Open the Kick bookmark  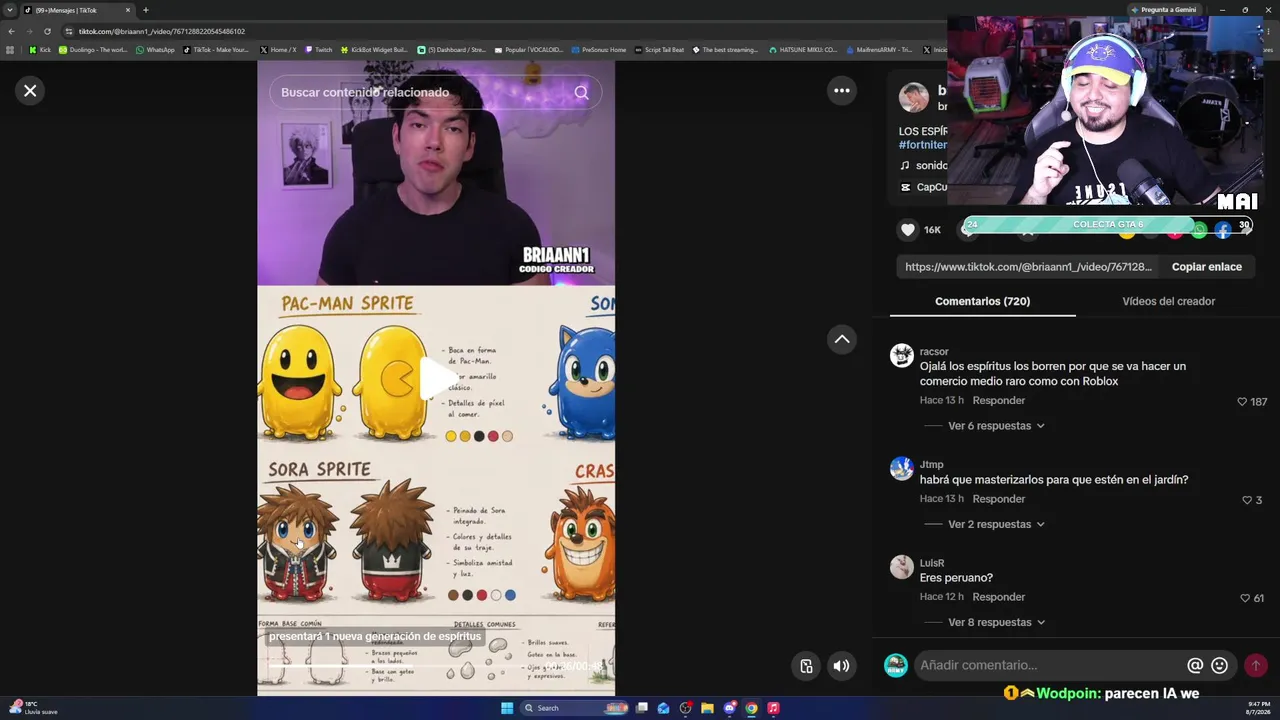coord(39,49)
